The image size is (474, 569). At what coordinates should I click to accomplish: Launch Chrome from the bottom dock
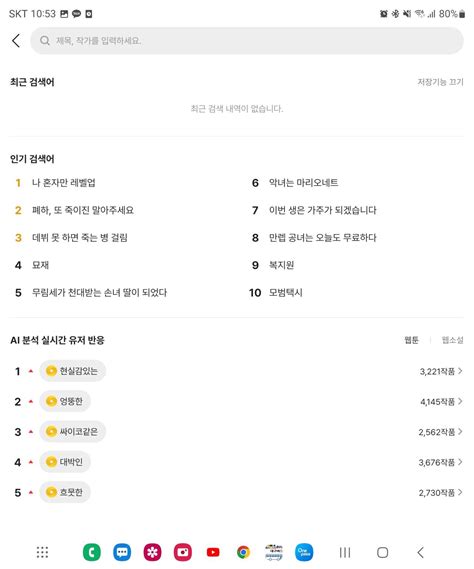(x=244, y=552)
